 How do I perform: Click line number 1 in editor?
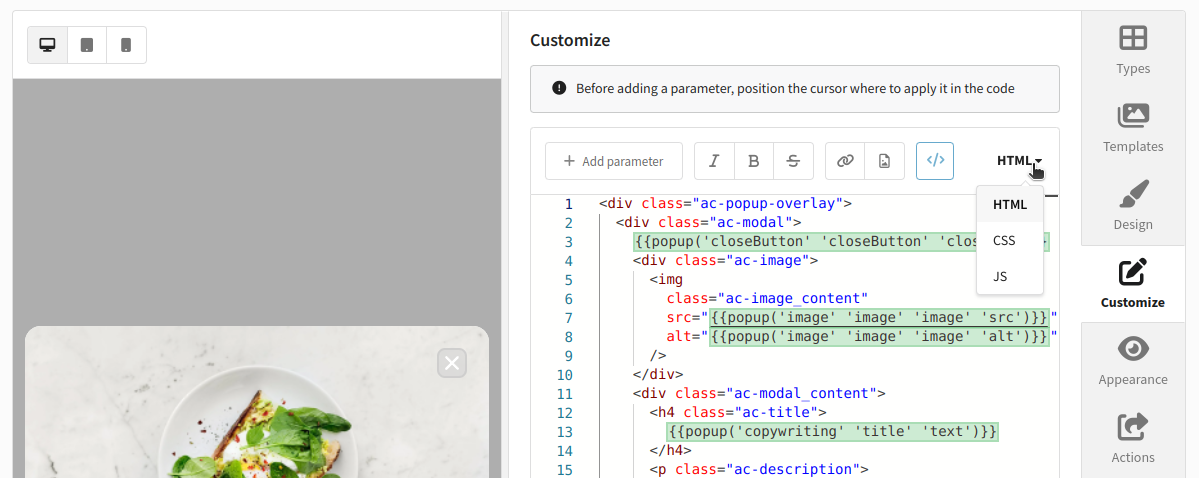pos(568,204)
